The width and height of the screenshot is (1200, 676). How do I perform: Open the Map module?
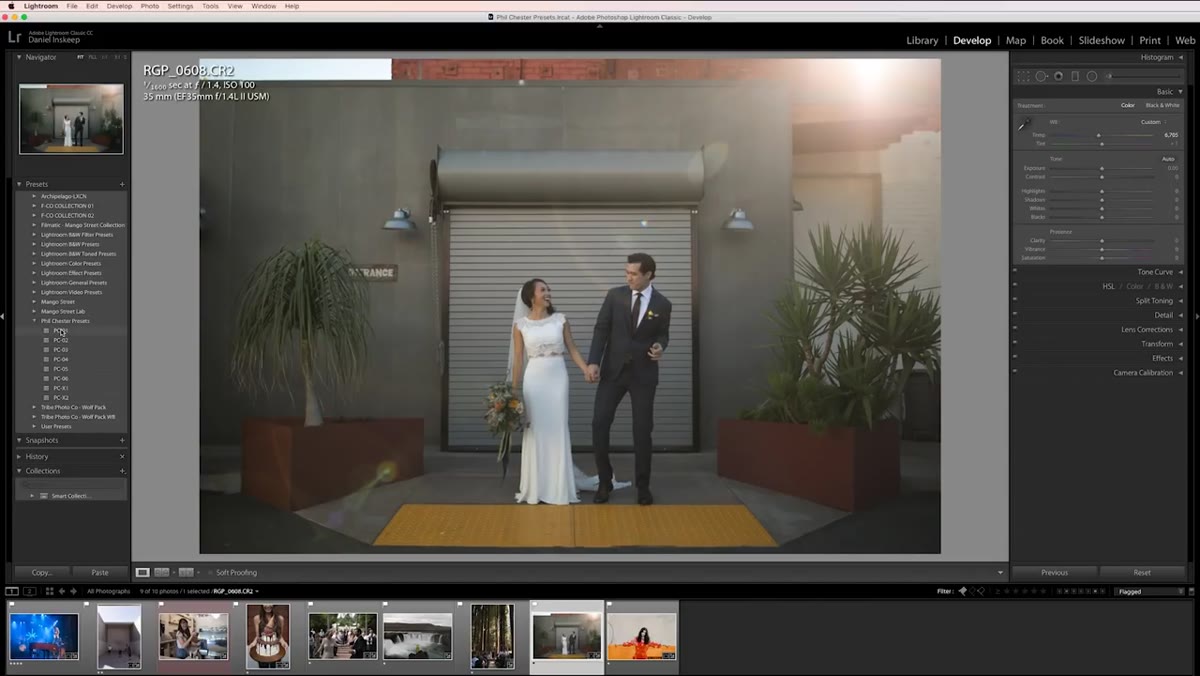pos(1016,40)
